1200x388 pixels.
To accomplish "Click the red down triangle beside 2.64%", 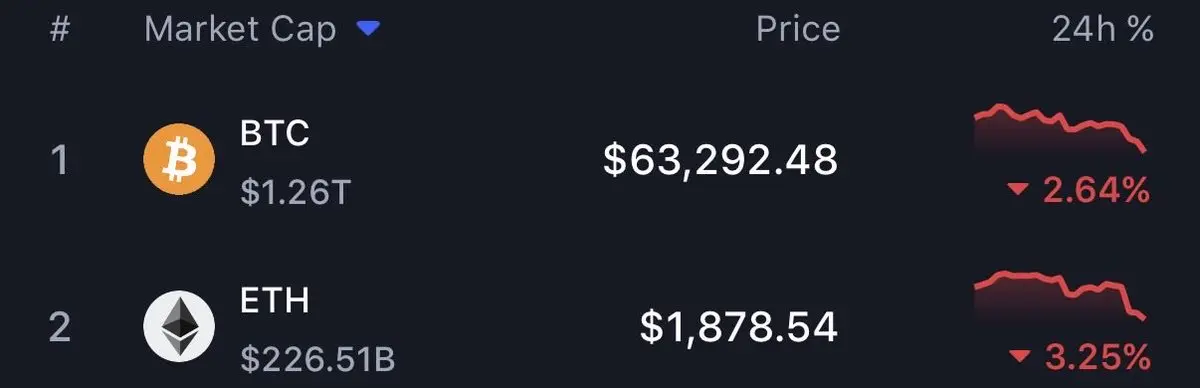I will point(1020,190).
